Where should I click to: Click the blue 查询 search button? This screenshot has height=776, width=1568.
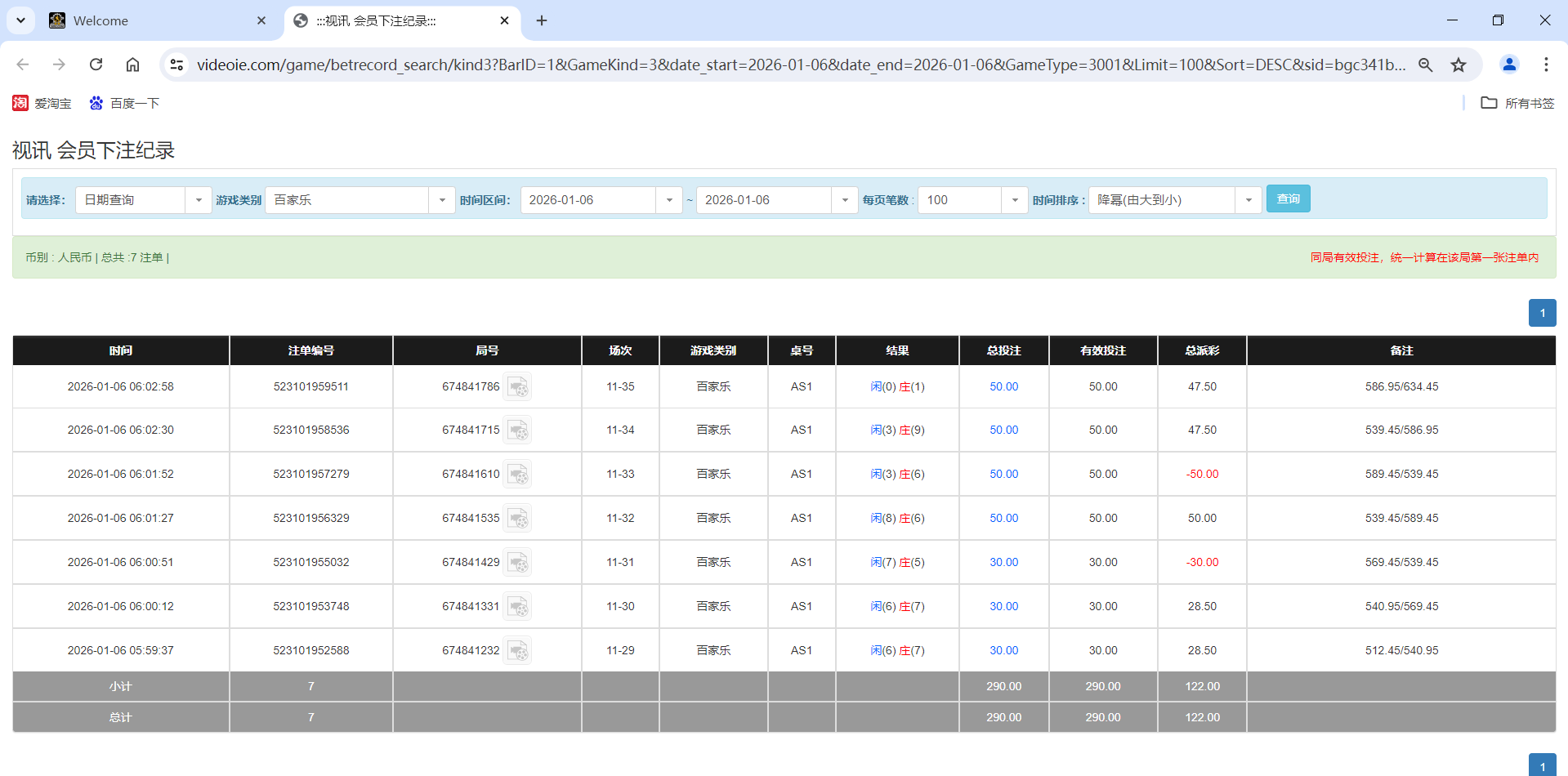click(x=1288, y=198)
